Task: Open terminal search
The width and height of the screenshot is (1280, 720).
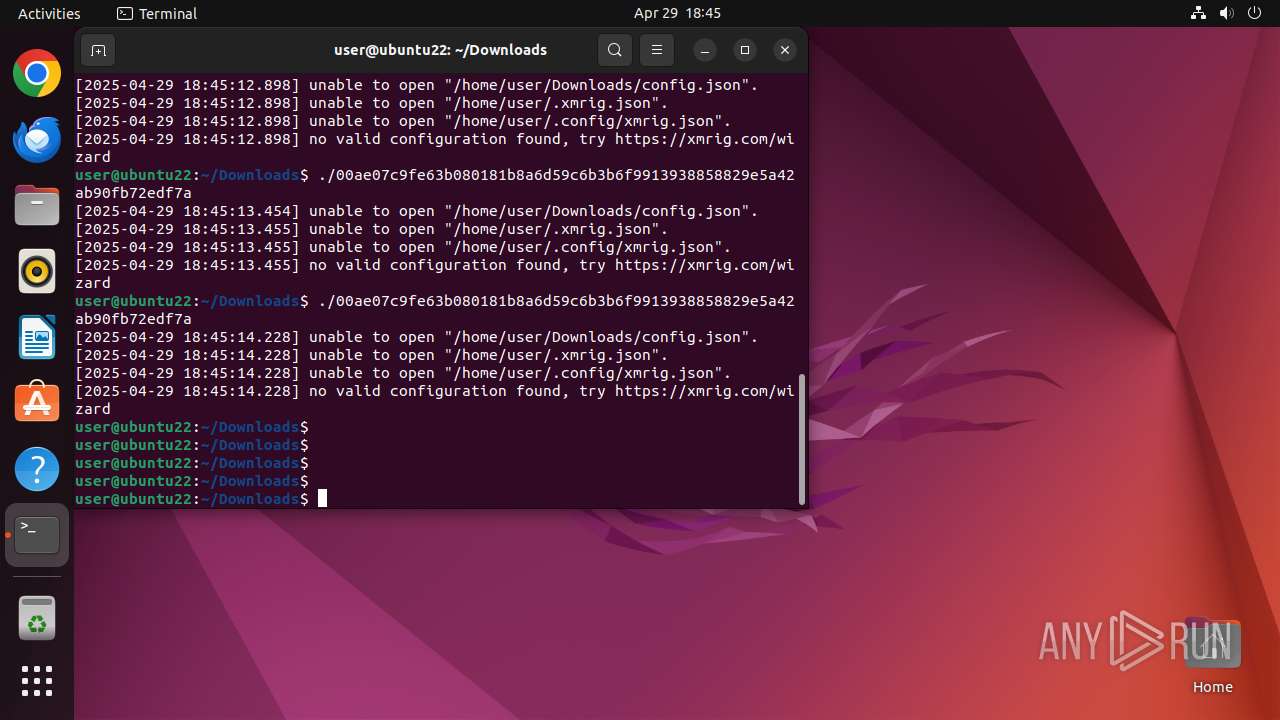Action: [x=615, y=50]
